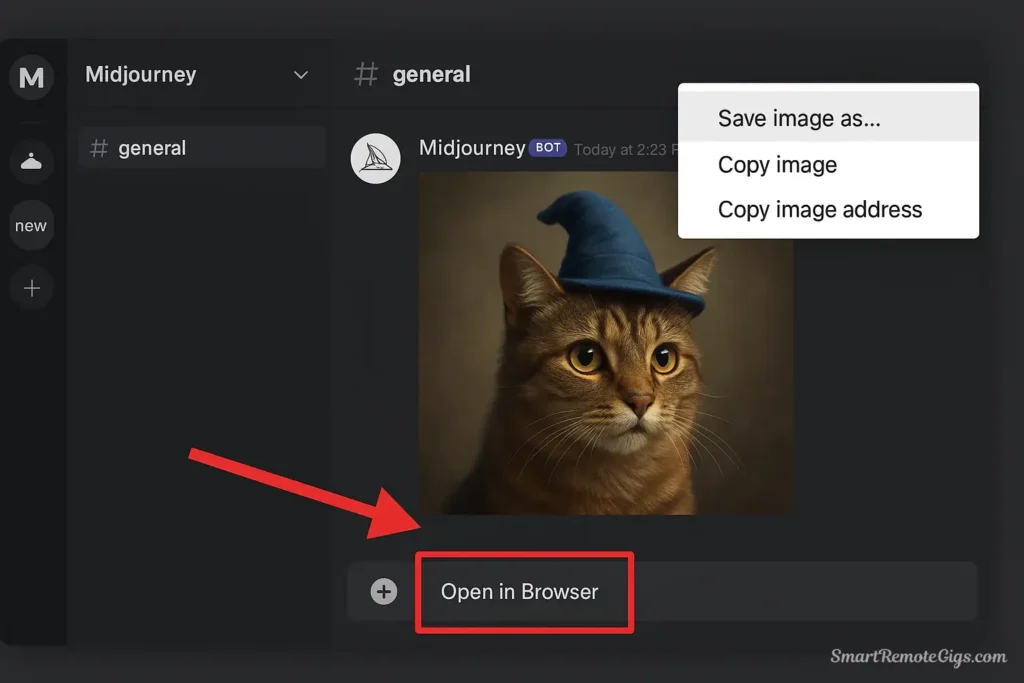Click the general channel title in header
Screen dimensions: 1024x683
pyautogui.click(x=431, y=75)
